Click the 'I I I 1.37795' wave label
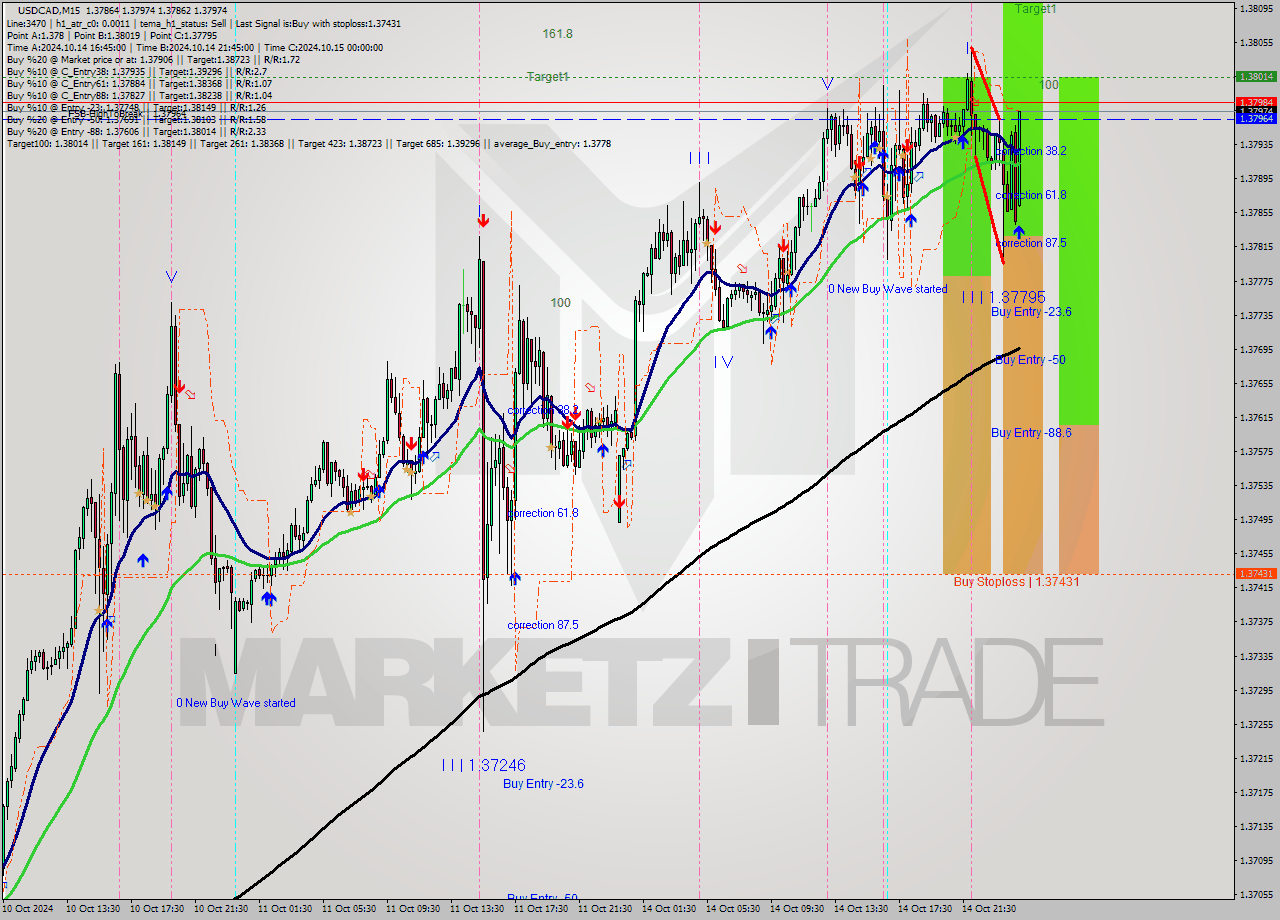1280x920 pixels. [1003, 297]
